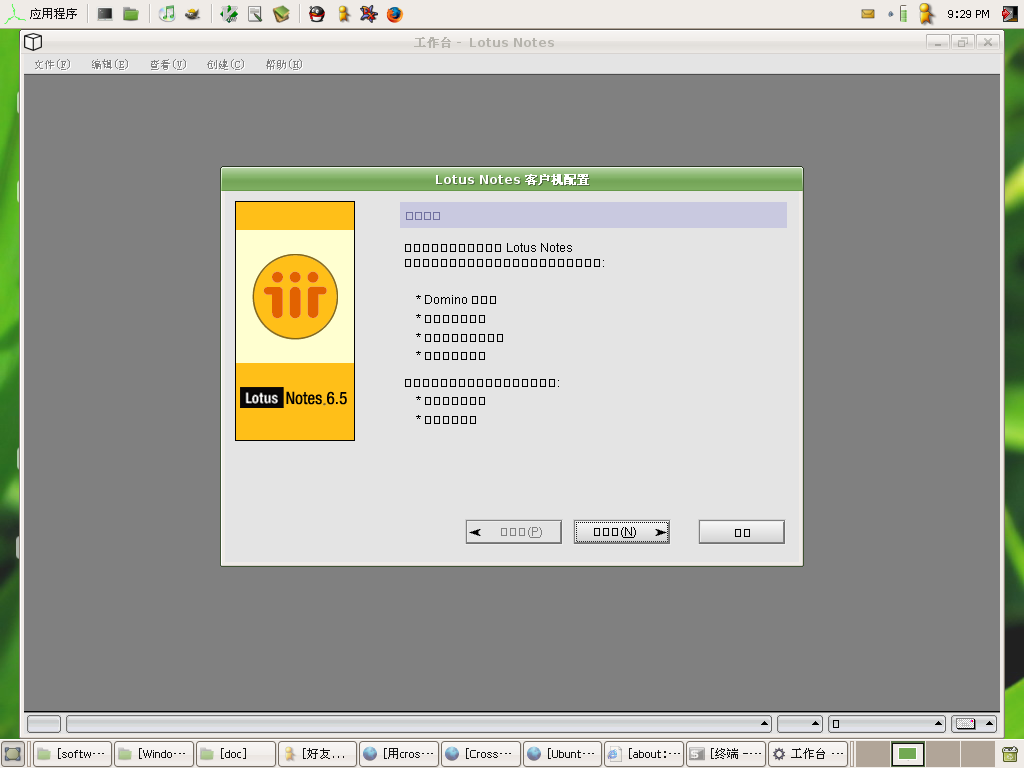Switch to the [终端 terminal taskbar window
1024x768 pixels.
pyautogui.click(x=726, y=754)
